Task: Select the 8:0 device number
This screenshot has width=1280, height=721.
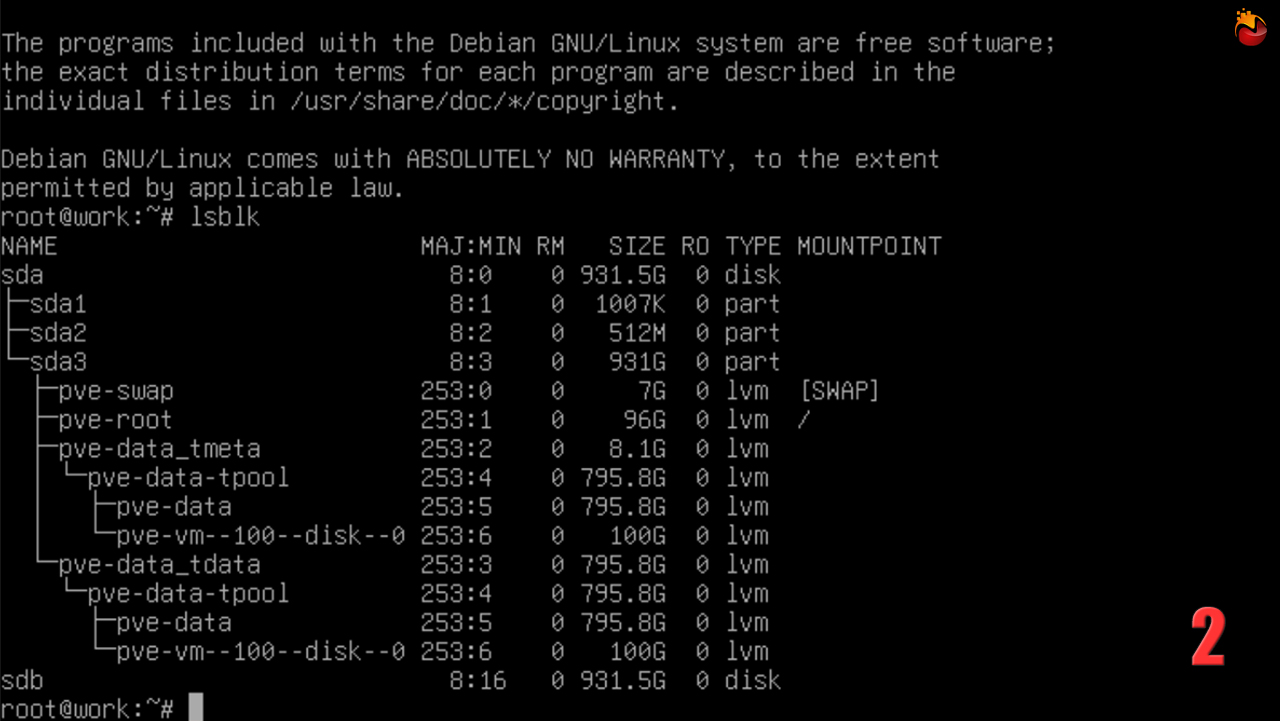Action: pos(470,275)
